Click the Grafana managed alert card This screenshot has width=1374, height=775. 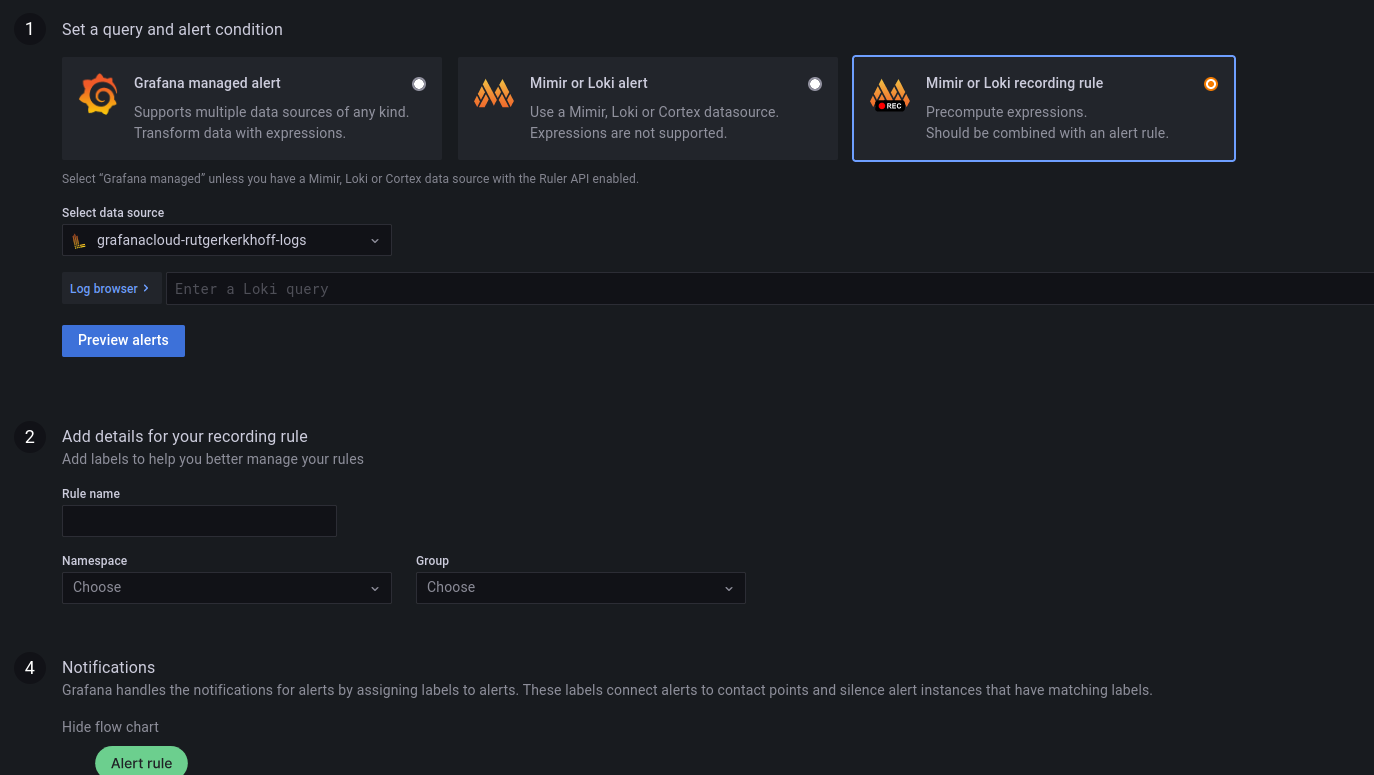[251, 108]
